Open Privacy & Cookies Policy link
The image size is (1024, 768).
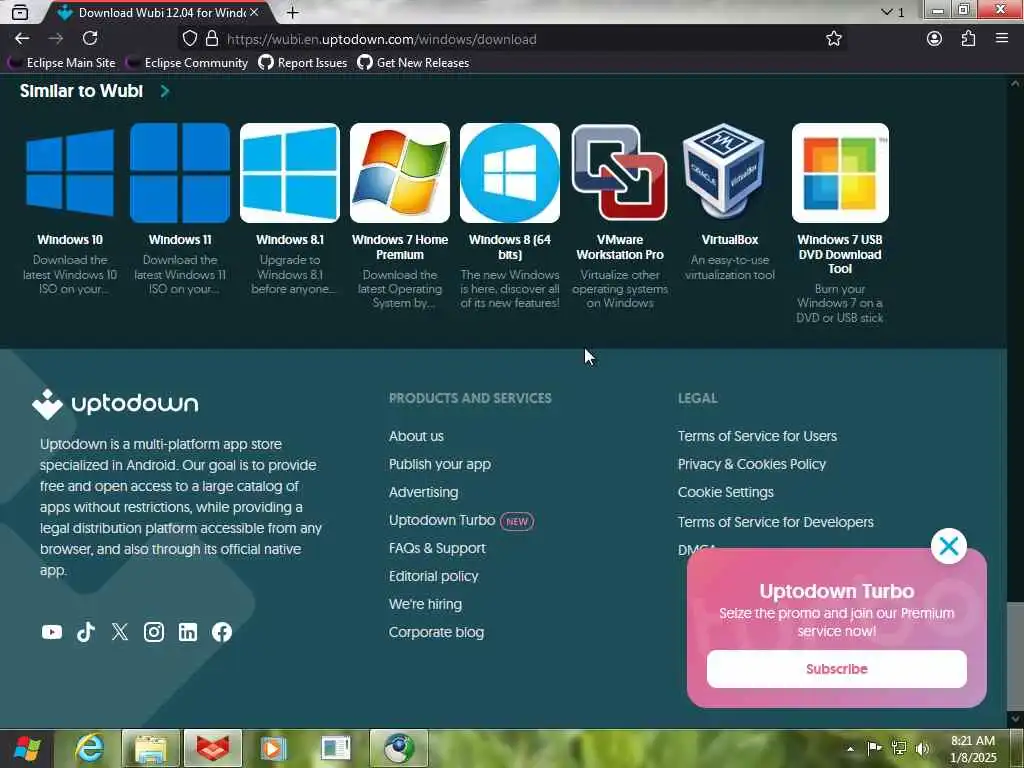752,464
